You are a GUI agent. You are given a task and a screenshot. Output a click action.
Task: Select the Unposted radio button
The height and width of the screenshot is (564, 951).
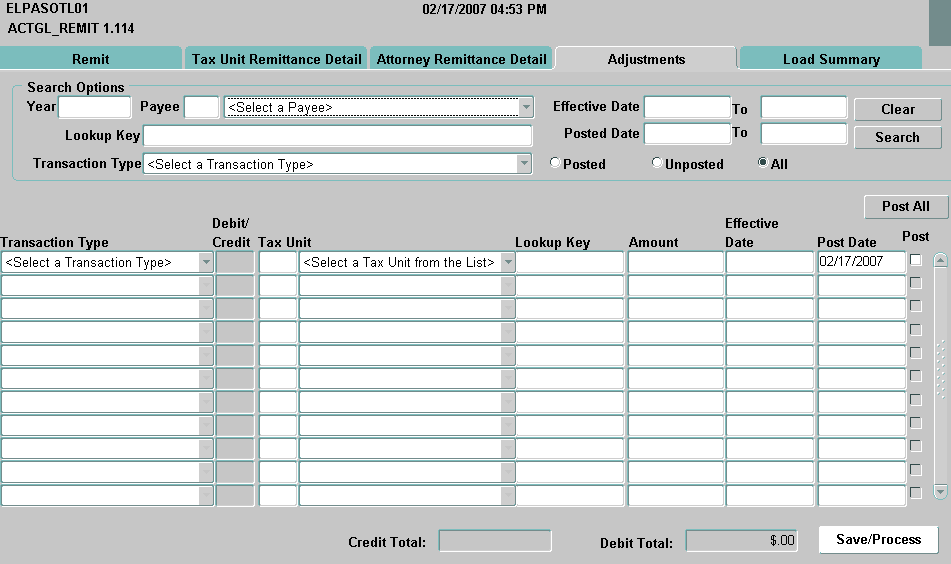657,164
